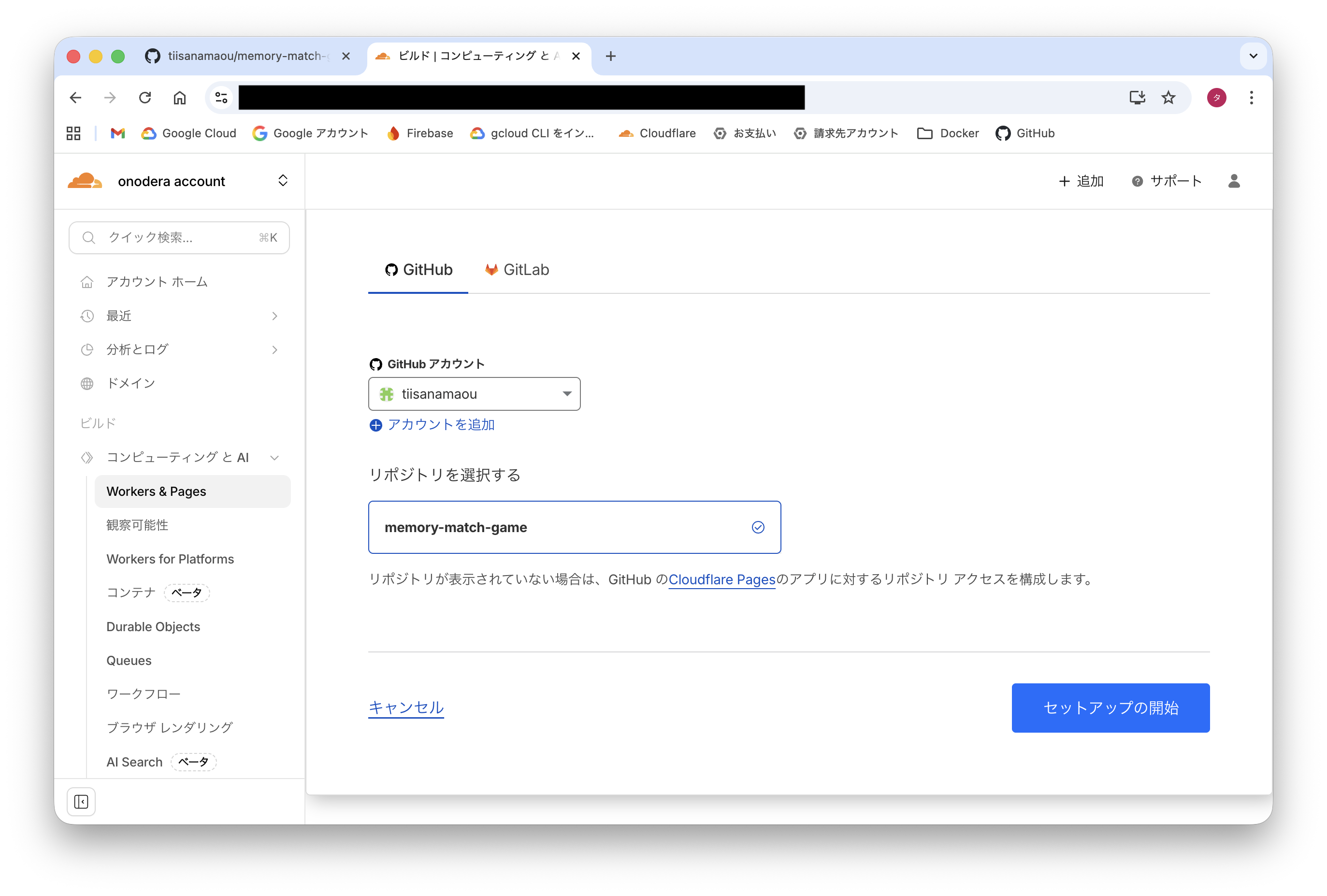Reload the current page
The image size is (1327, 896).
(x=145, y=98)
